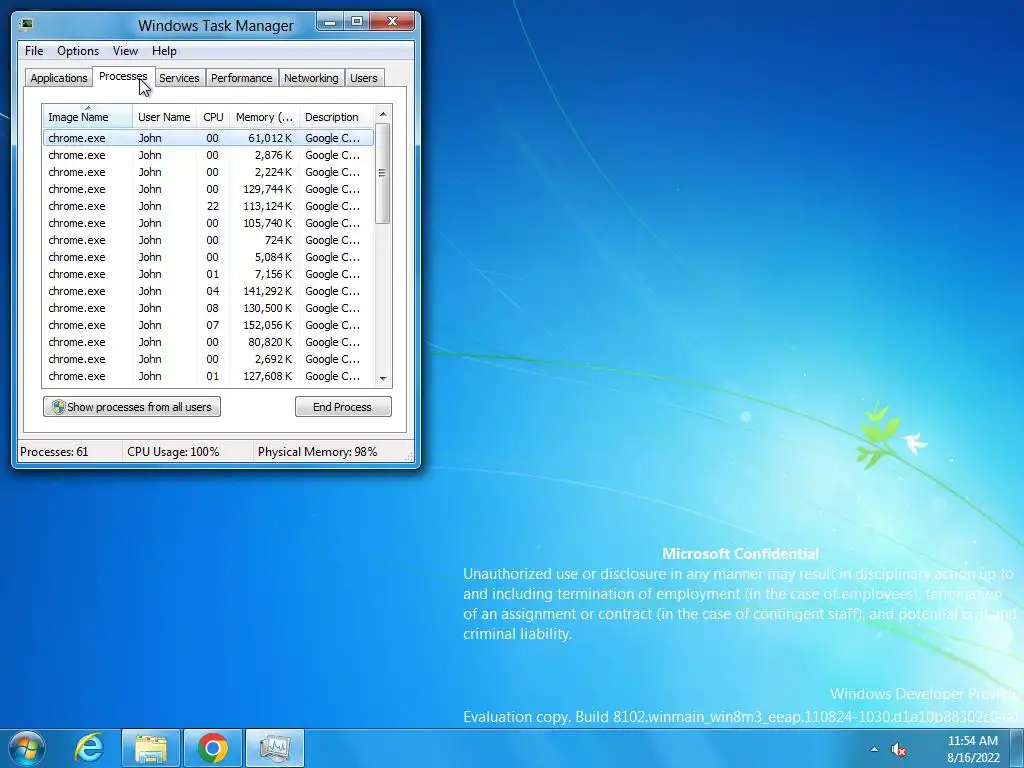Select Task Manager taskbar button
This screenshot has height=768, width=1024.
tap(275, 748)
